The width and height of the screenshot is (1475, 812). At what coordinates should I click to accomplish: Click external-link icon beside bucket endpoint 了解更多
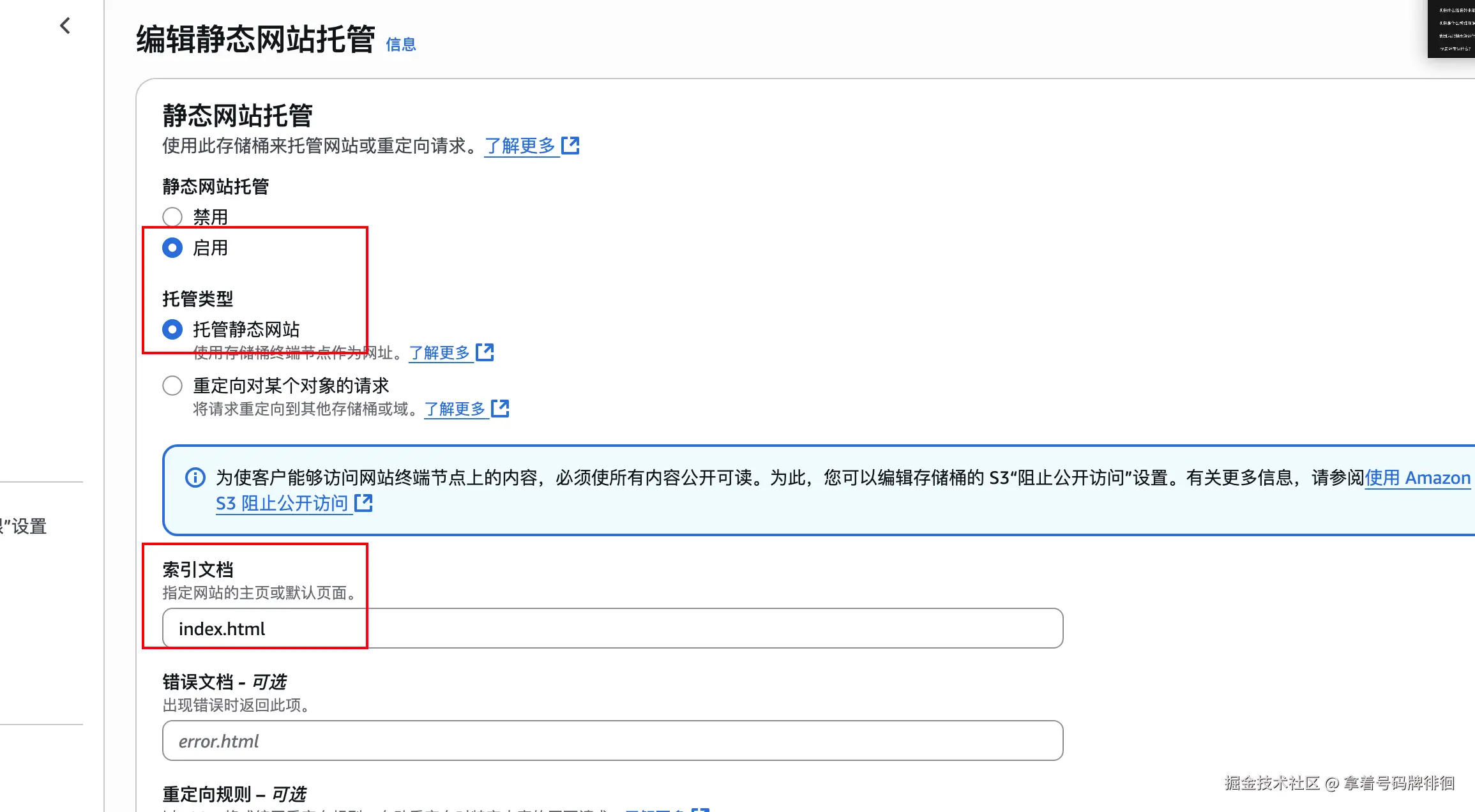[x=485, y=352]
